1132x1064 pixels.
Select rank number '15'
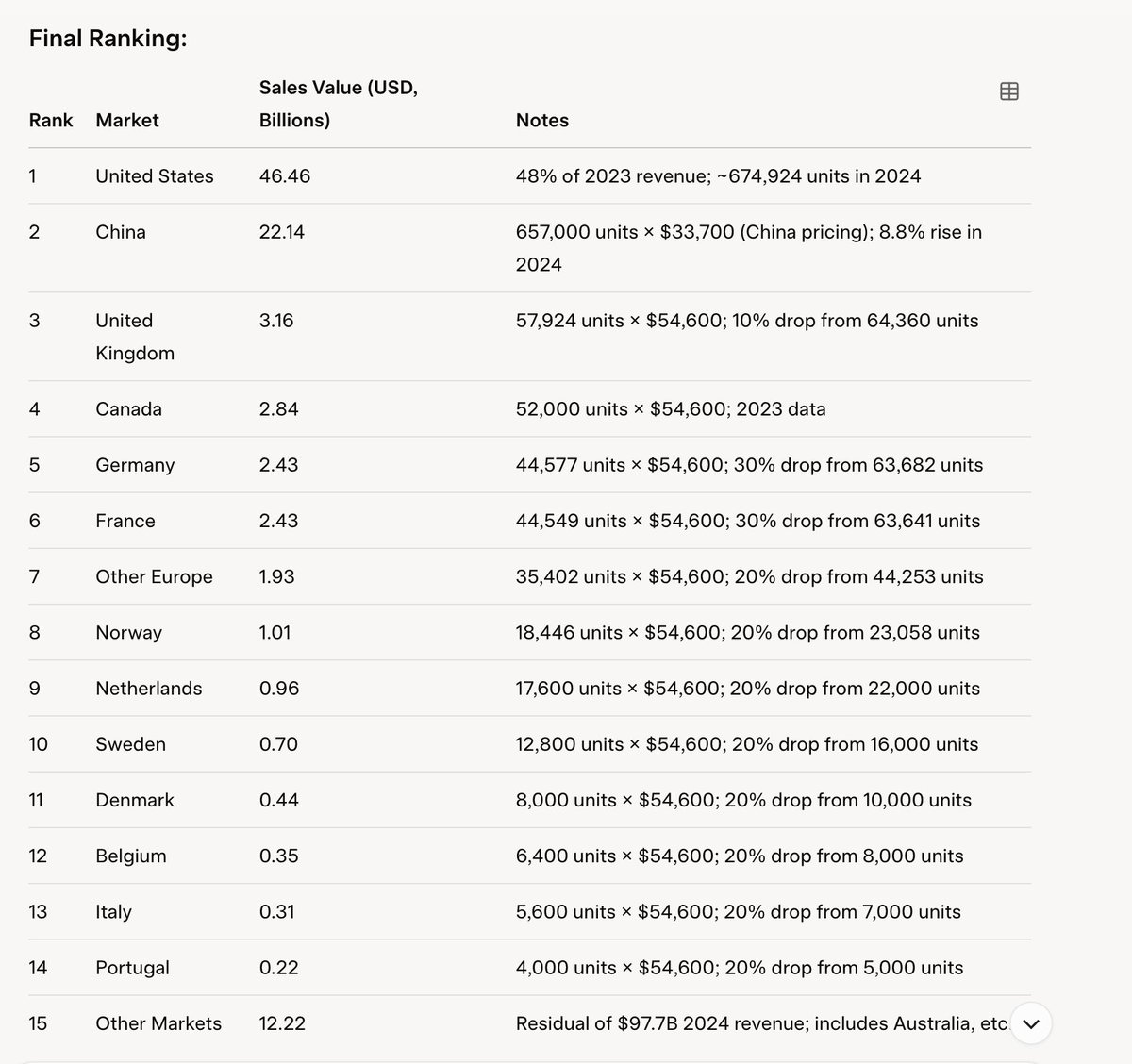coord(38,1023)
